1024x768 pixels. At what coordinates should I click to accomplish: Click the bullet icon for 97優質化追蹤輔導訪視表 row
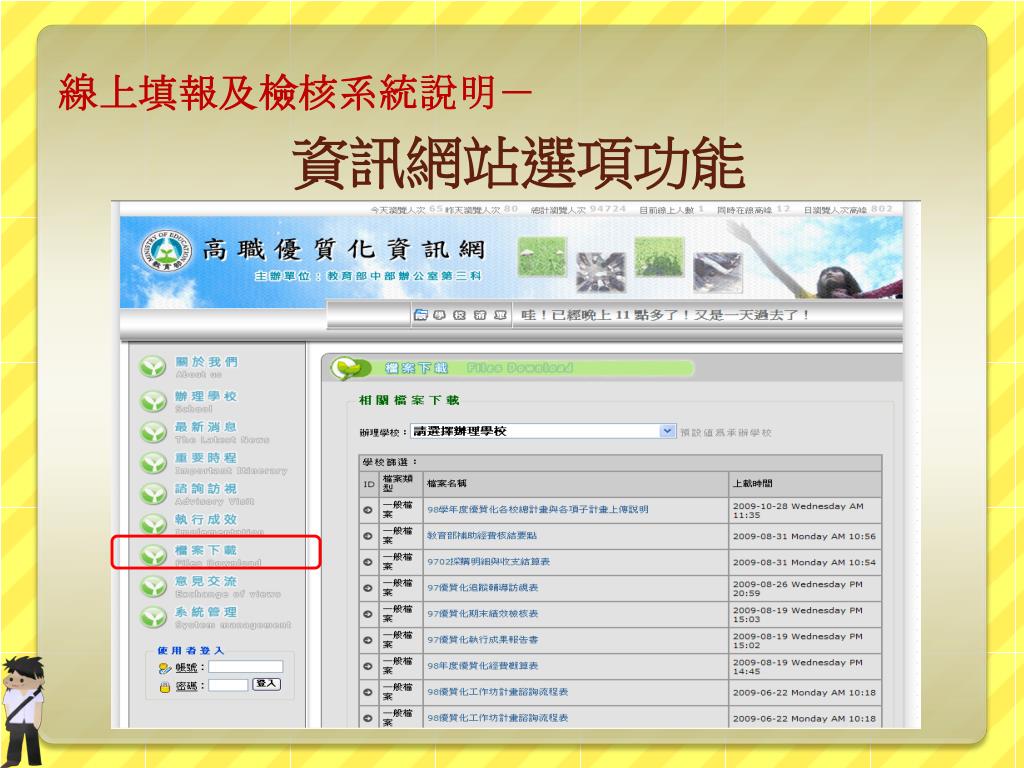click(x=368, y=588)
